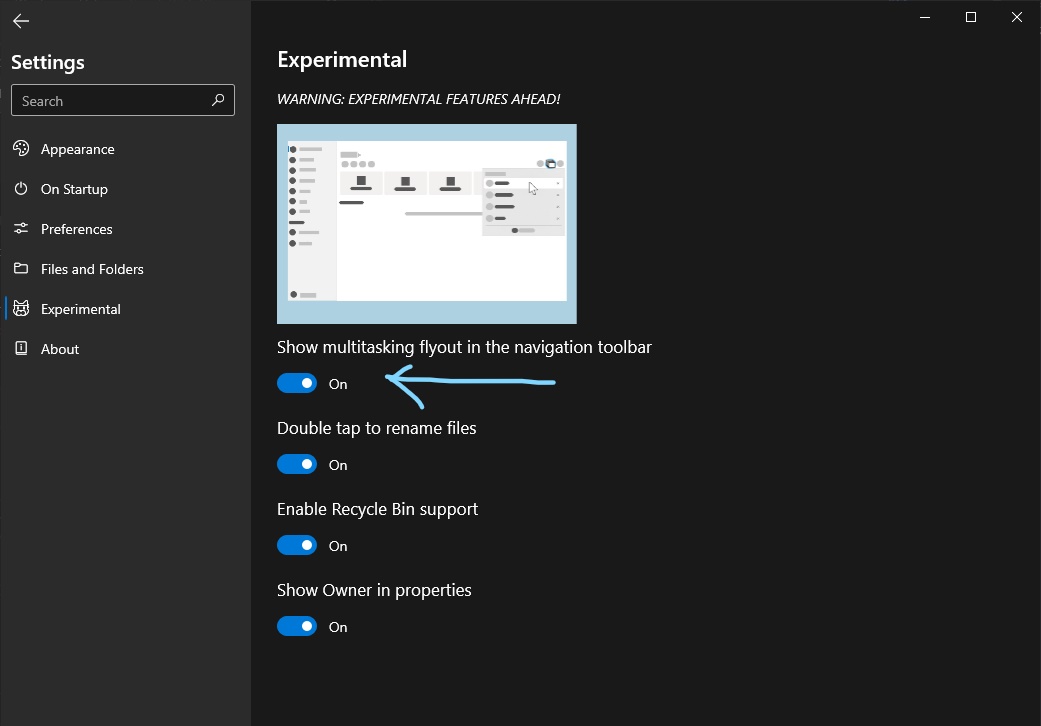Select the Preferences sliders icon
This screenshot has width=1041, height=726.
pos(22,228)
